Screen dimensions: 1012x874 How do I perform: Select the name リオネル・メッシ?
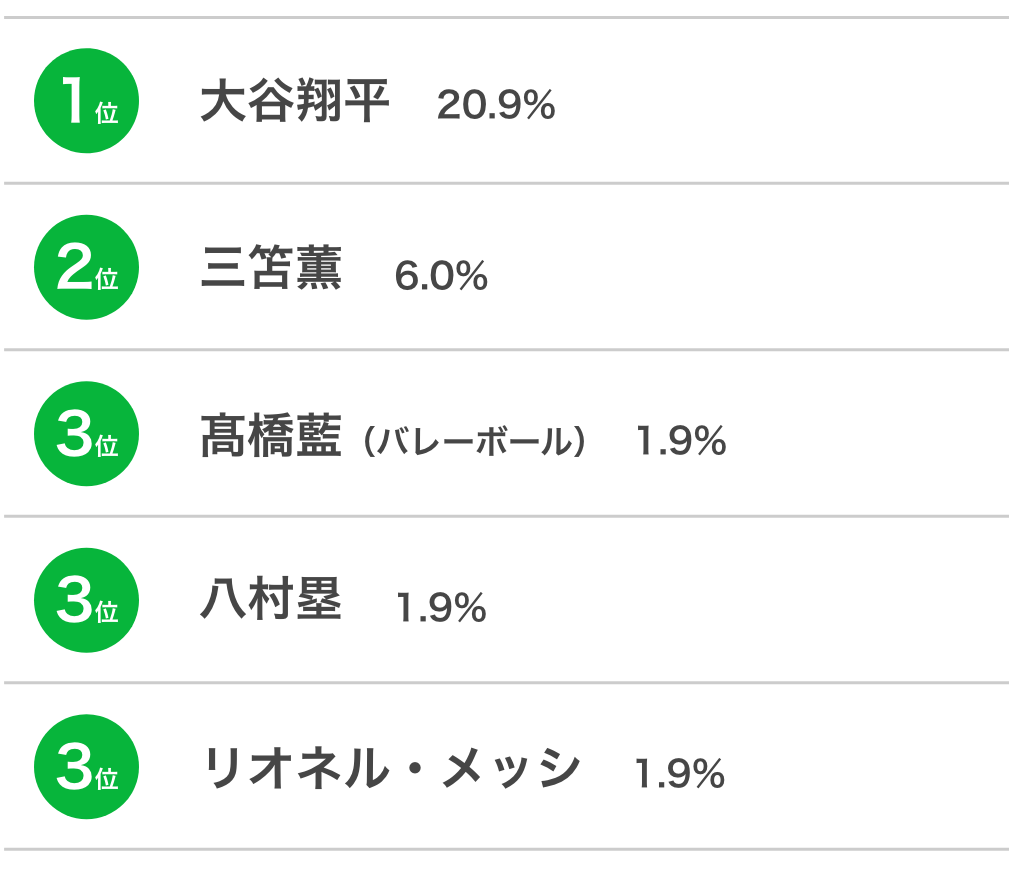click(392, 767)
